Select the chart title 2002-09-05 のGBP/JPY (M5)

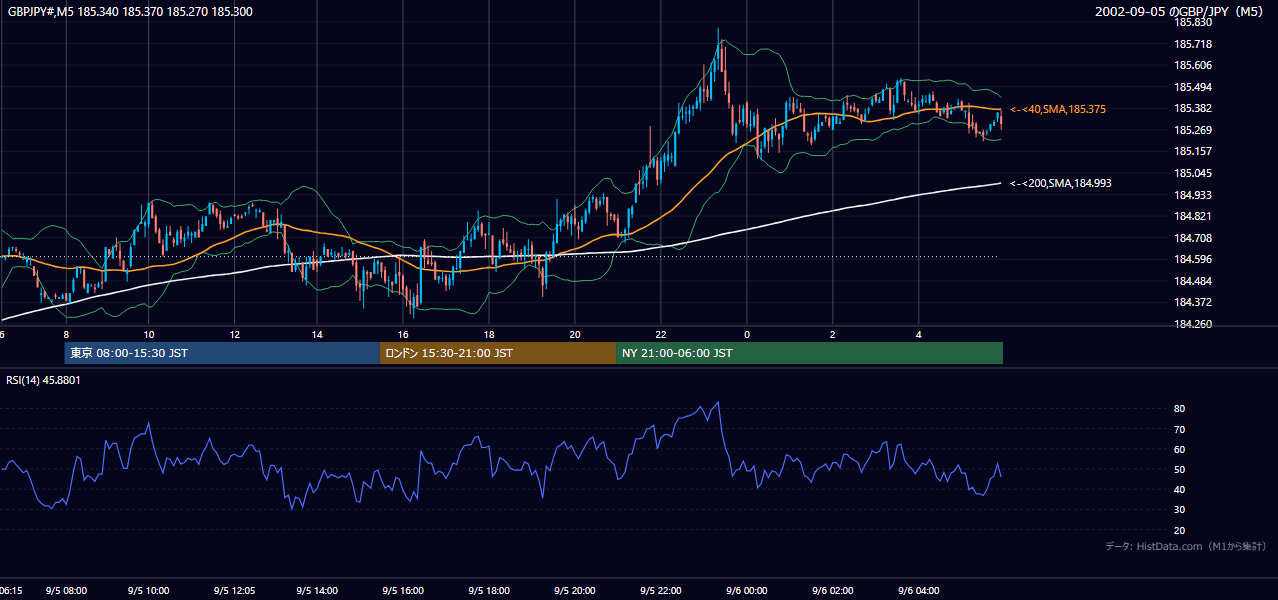(x=1180, y=11)
